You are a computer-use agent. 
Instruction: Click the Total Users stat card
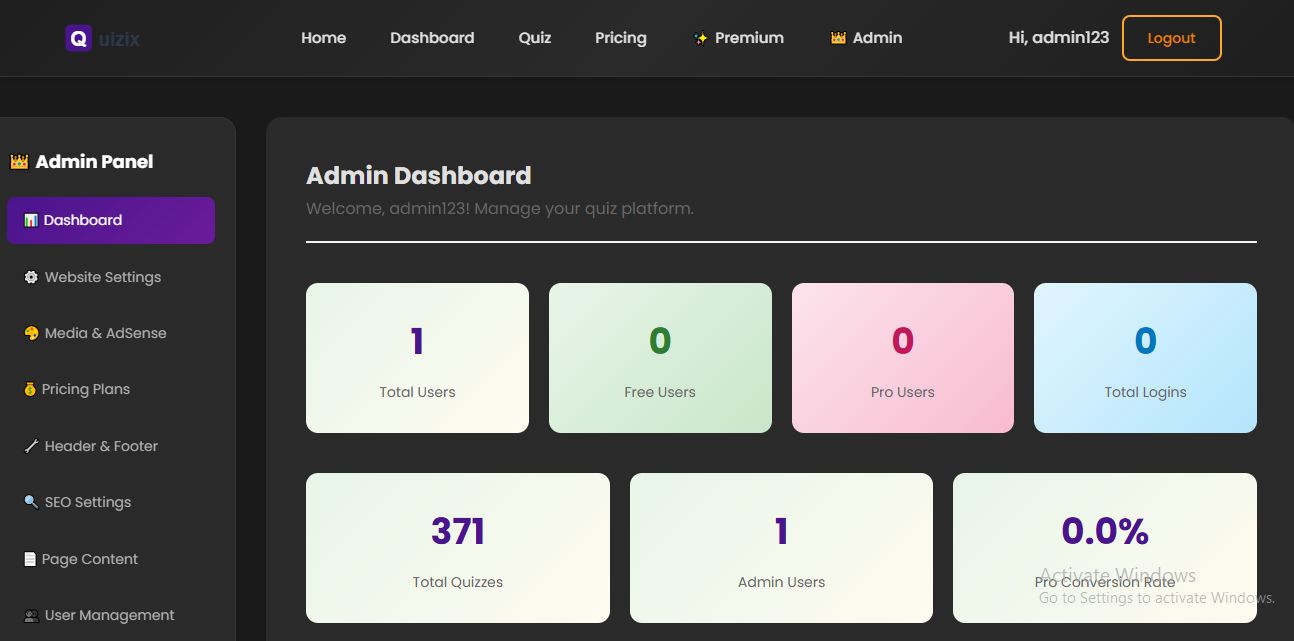tap(417, 358)
